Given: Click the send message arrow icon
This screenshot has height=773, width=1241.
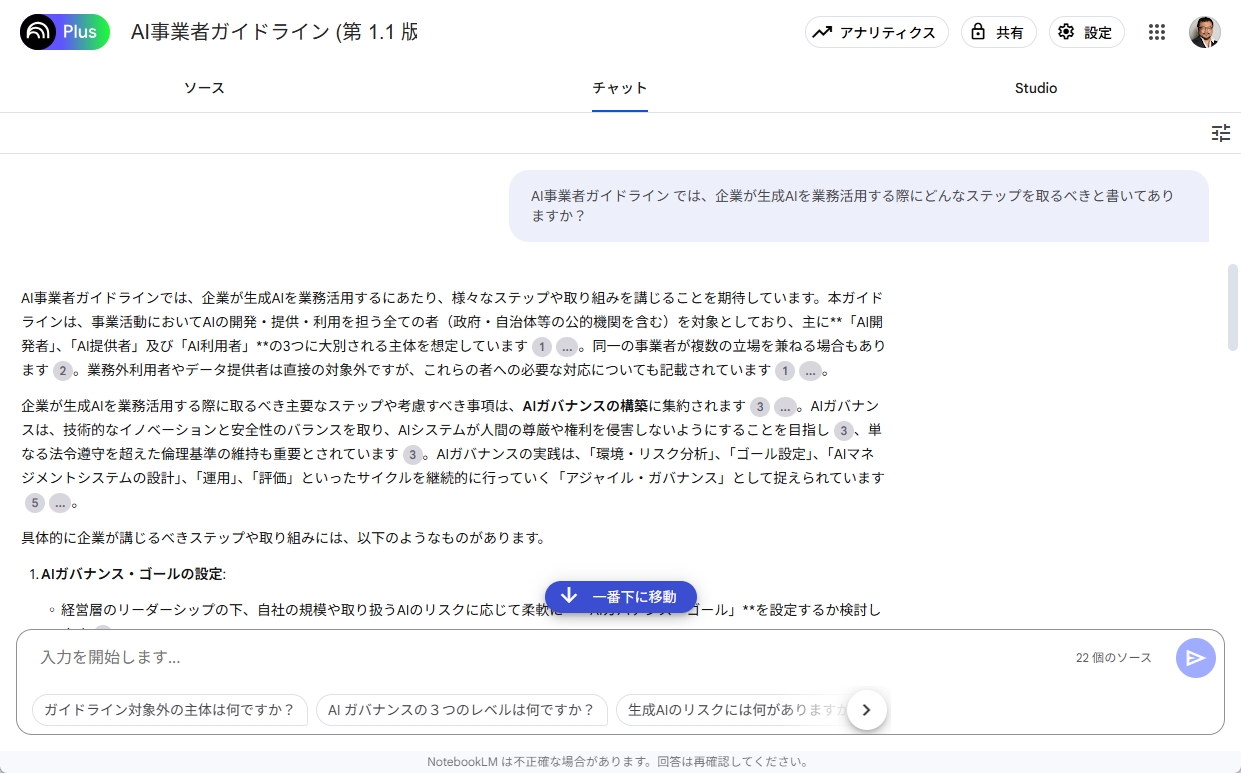Looking at the screenshot, I should 1195,657.
